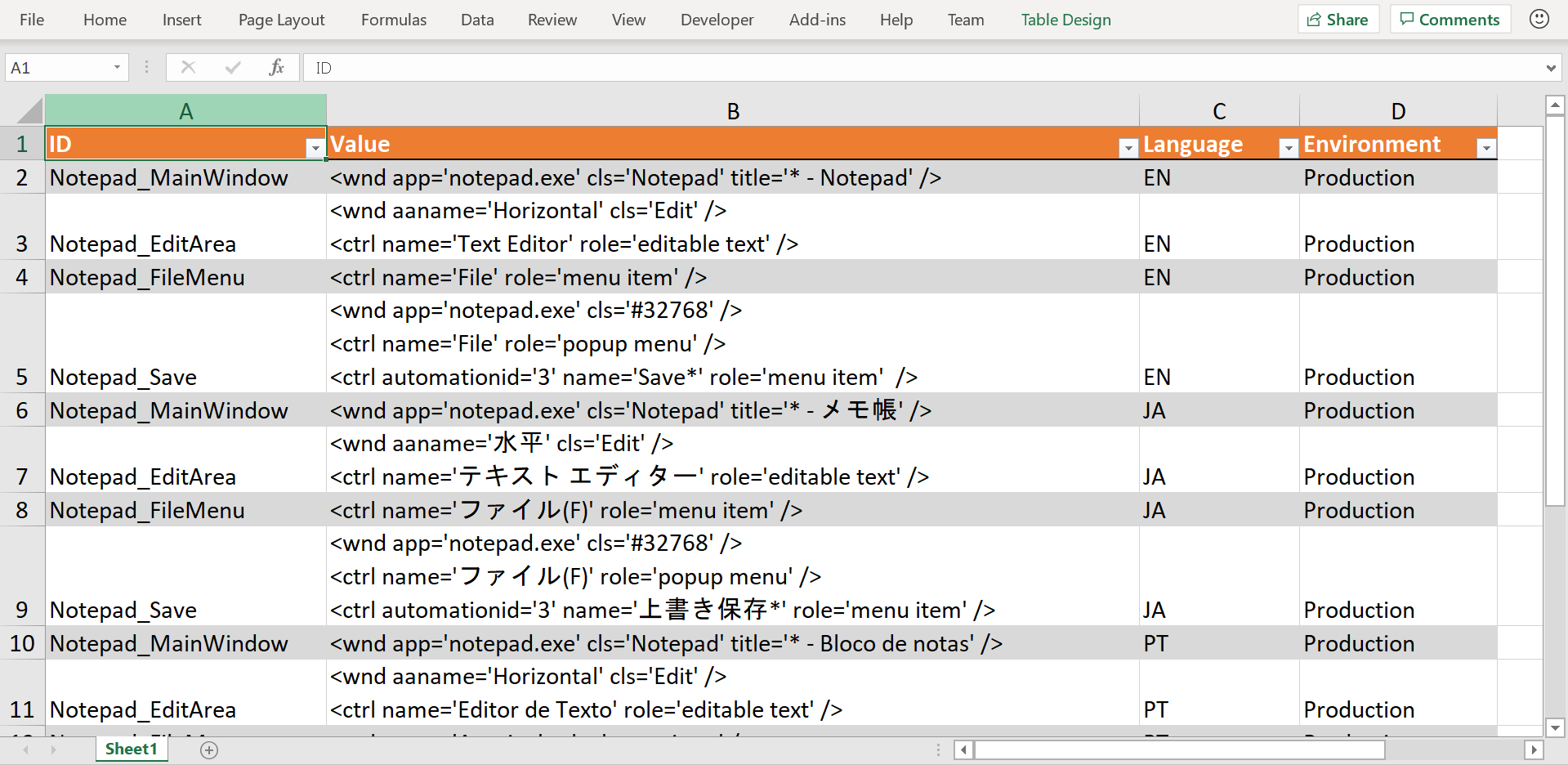Click Notepad_Save cell in row 5
This screenshot has height=765, width=1568.
tap(185, 343)
